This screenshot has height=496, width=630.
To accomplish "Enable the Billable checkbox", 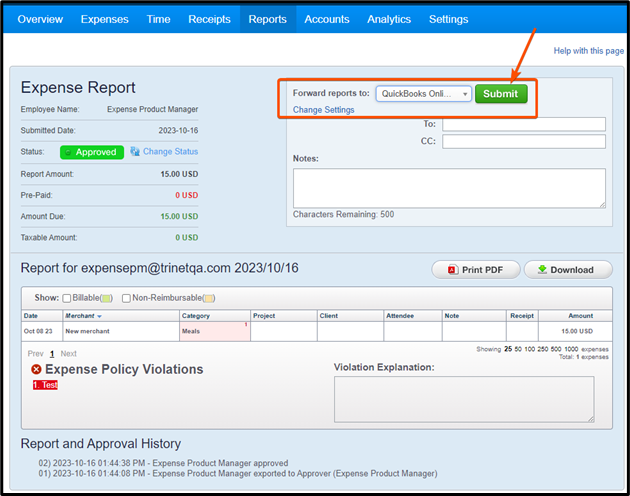I will coord(67,298).
